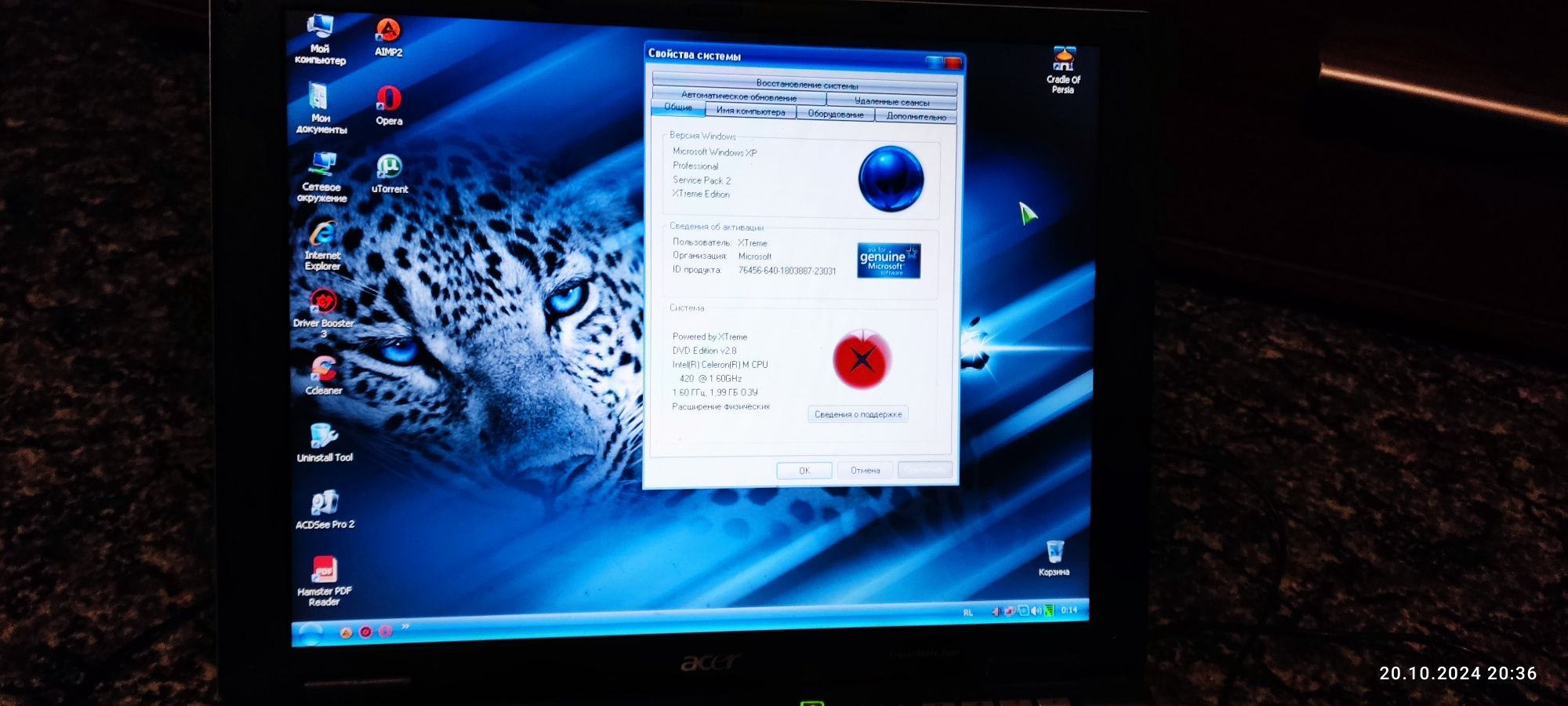Expand quick launch overflow chevron

(x=405, y=627)
